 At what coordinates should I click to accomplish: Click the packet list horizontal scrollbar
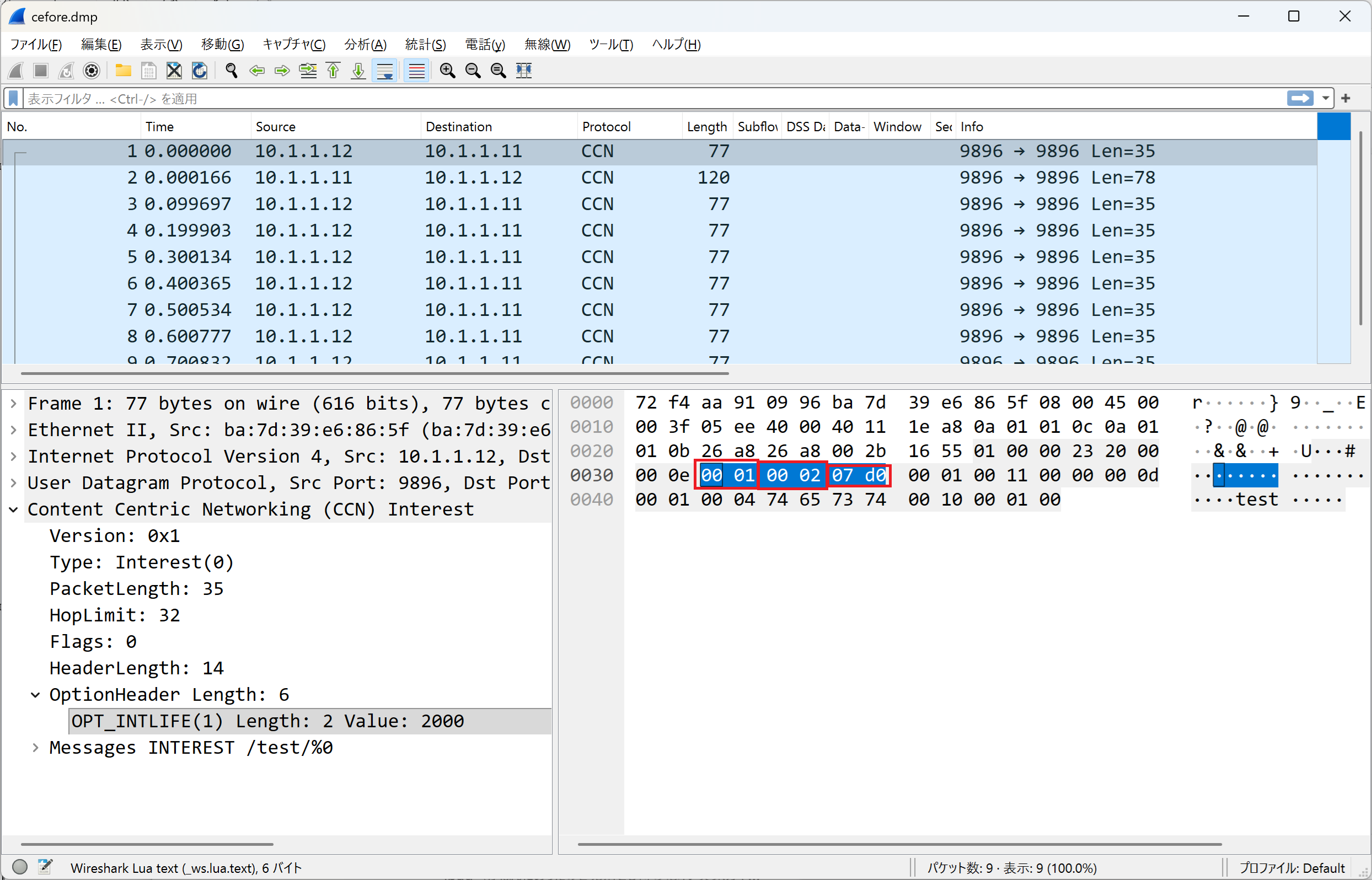(x=374, y=373)
